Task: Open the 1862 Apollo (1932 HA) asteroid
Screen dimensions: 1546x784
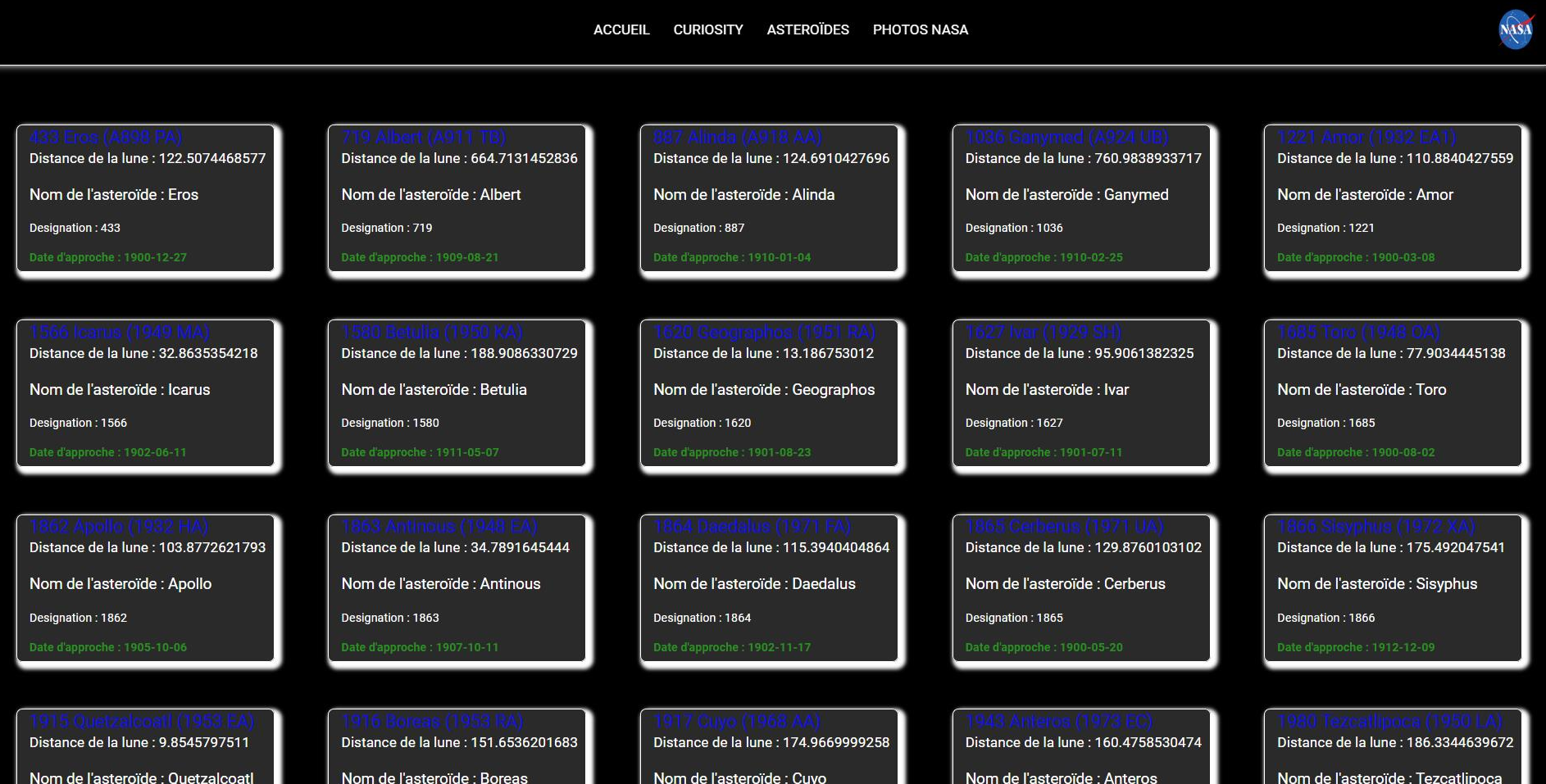Action: pyautogui.click(x=119, y=527)
